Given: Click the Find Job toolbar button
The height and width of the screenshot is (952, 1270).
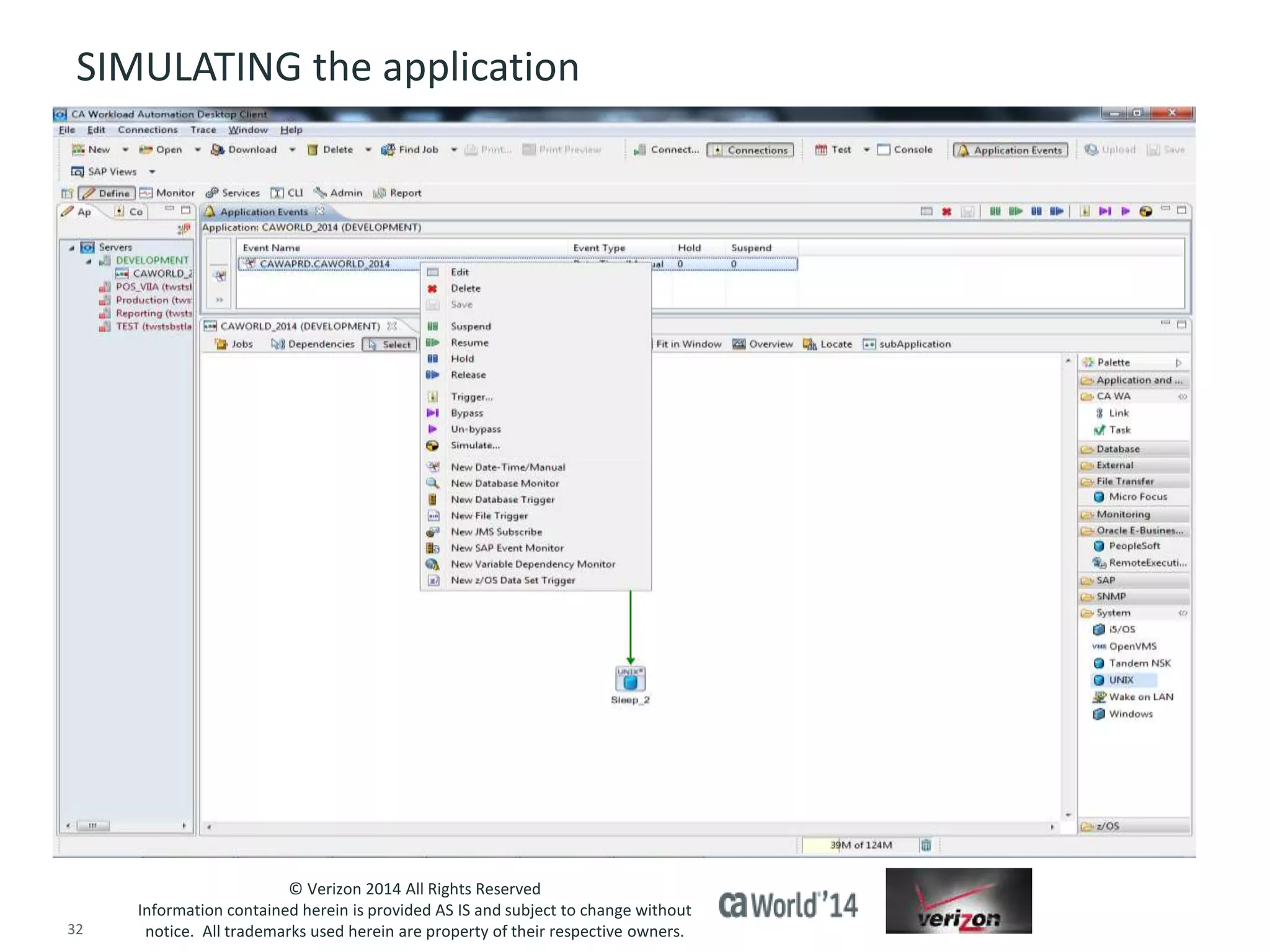Looking at the screenshot, I should click(410, 149).
